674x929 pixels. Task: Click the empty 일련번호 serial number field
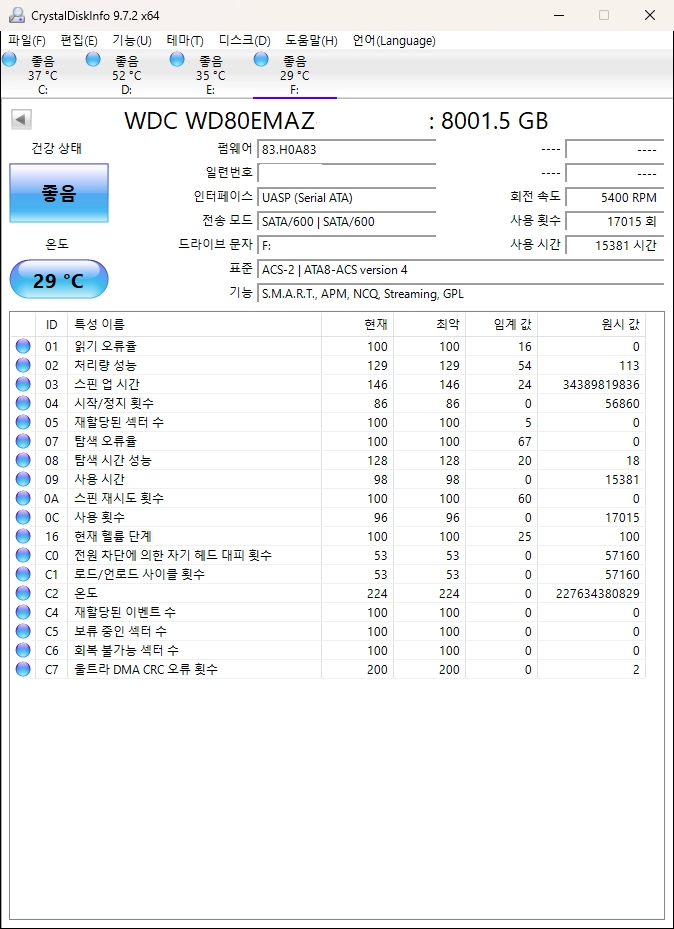346,174
